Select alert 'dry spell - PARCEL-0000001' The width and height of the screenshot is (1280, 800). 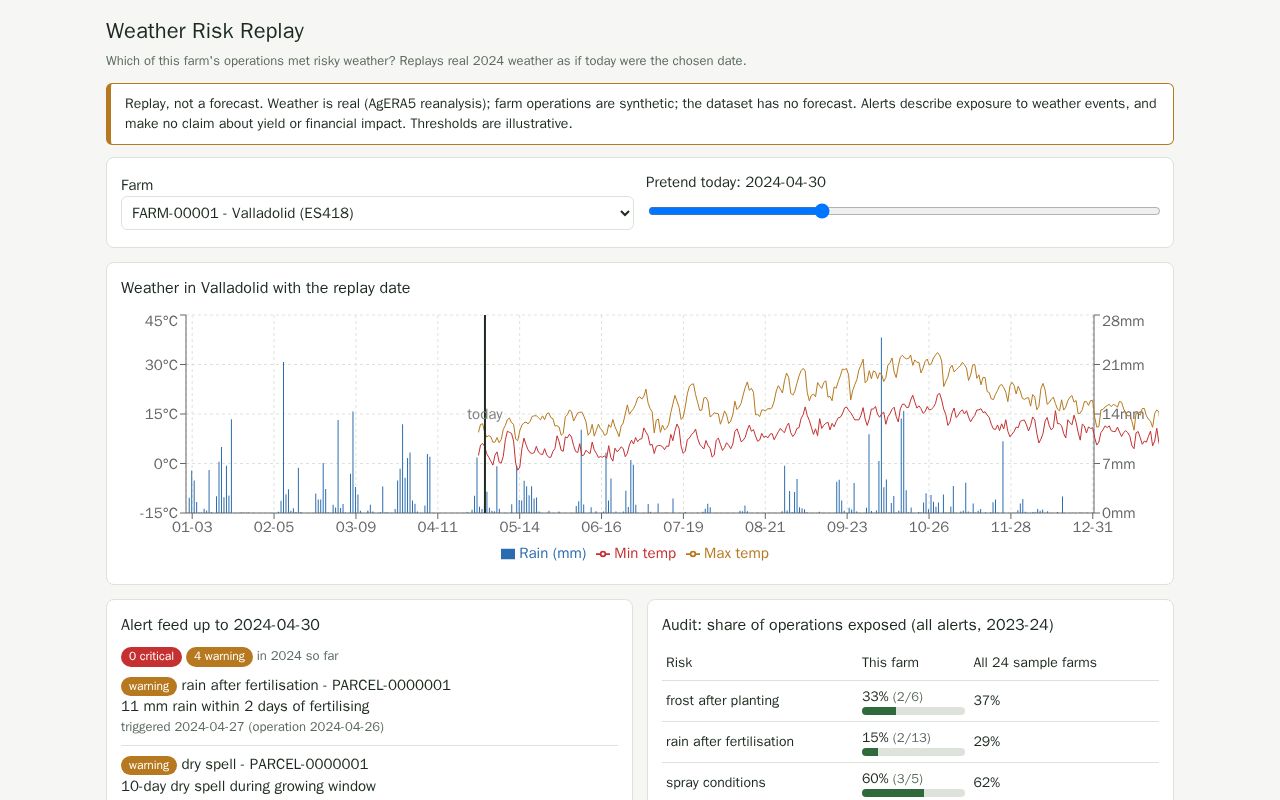(275, 765)
